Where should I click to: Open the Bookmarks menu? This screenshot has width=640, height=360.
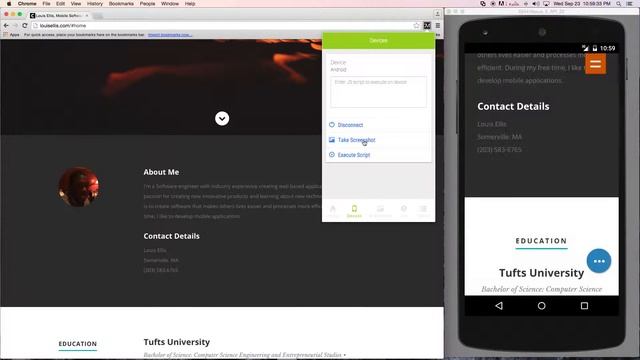[121, 4]
